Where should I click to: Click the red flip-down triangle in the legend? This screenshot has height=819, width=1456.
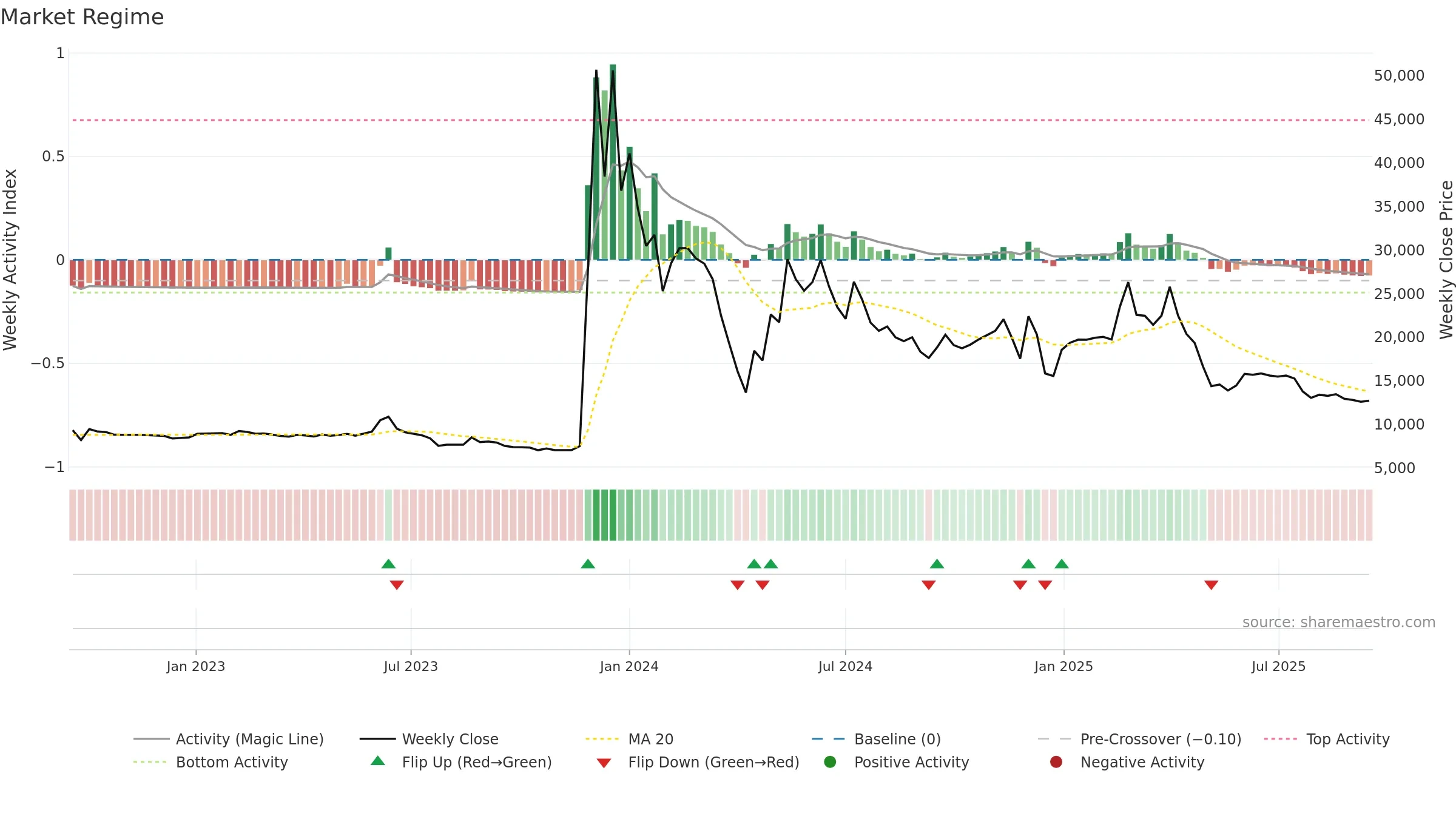tap(604, 763)
